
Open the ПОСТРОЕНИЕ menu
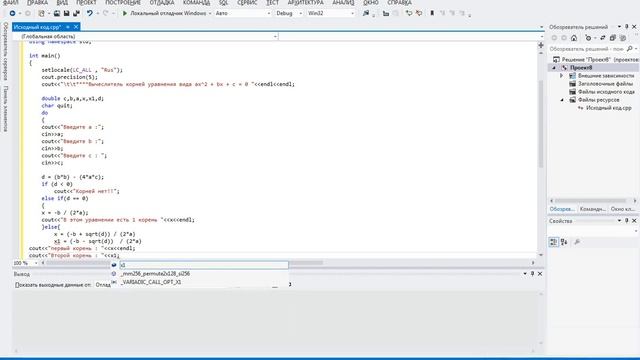tap(123, 2)
